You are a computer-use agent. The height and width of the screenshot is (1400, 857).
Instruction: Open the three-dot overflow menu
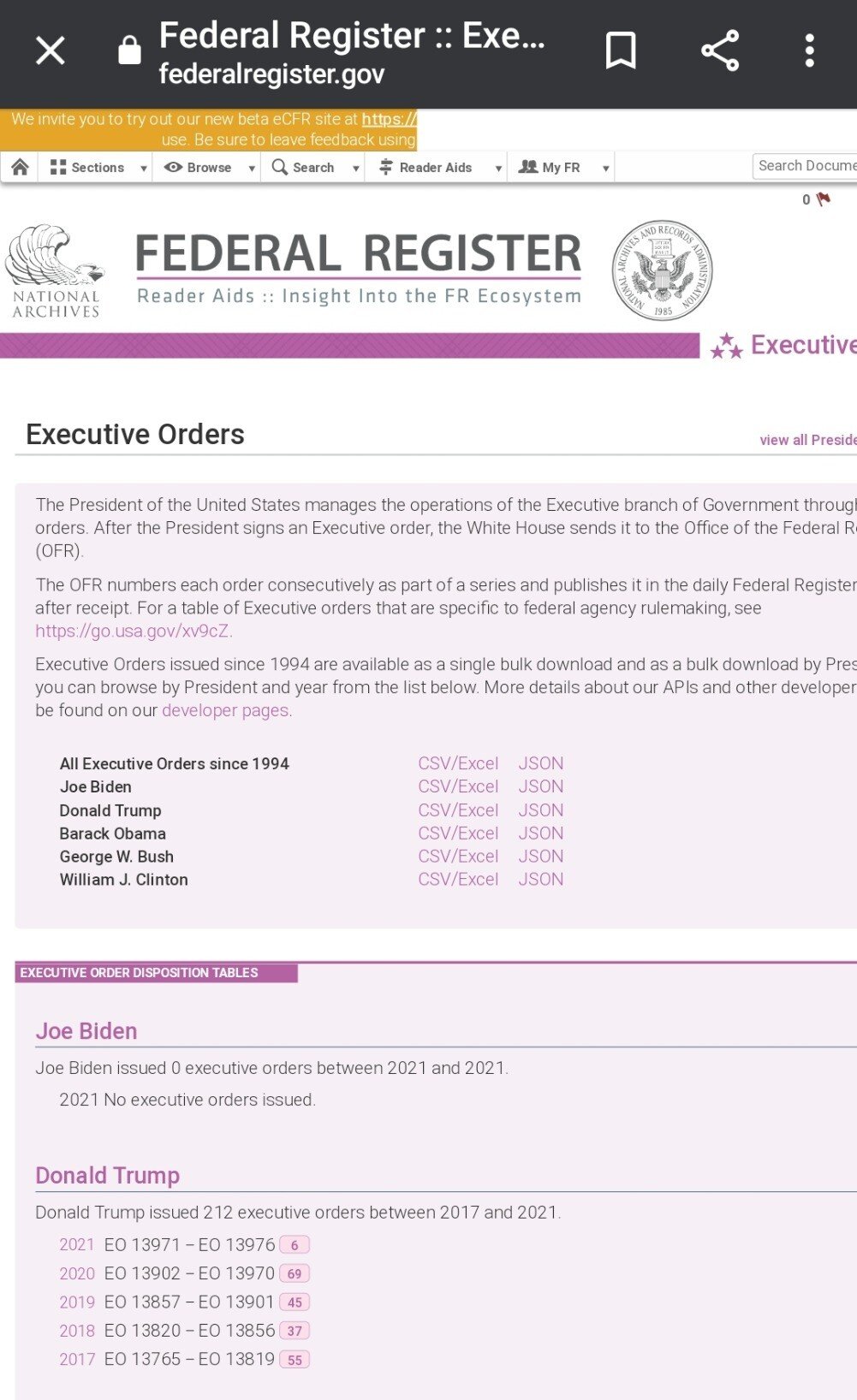click(809, 50)
